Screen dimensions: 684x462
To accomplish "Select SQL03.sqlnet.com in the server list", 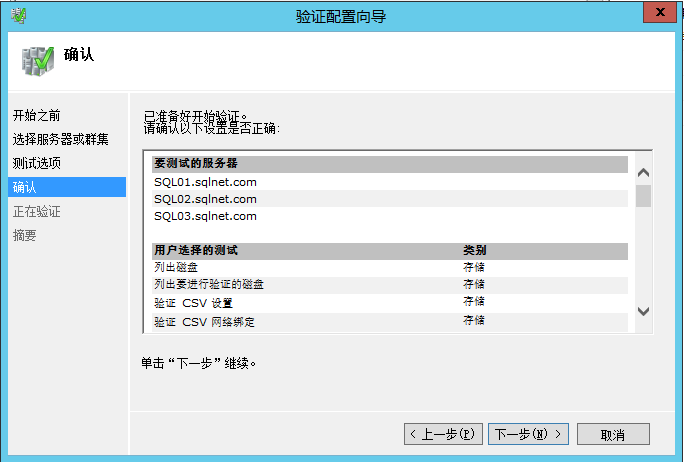I will 390,216.
